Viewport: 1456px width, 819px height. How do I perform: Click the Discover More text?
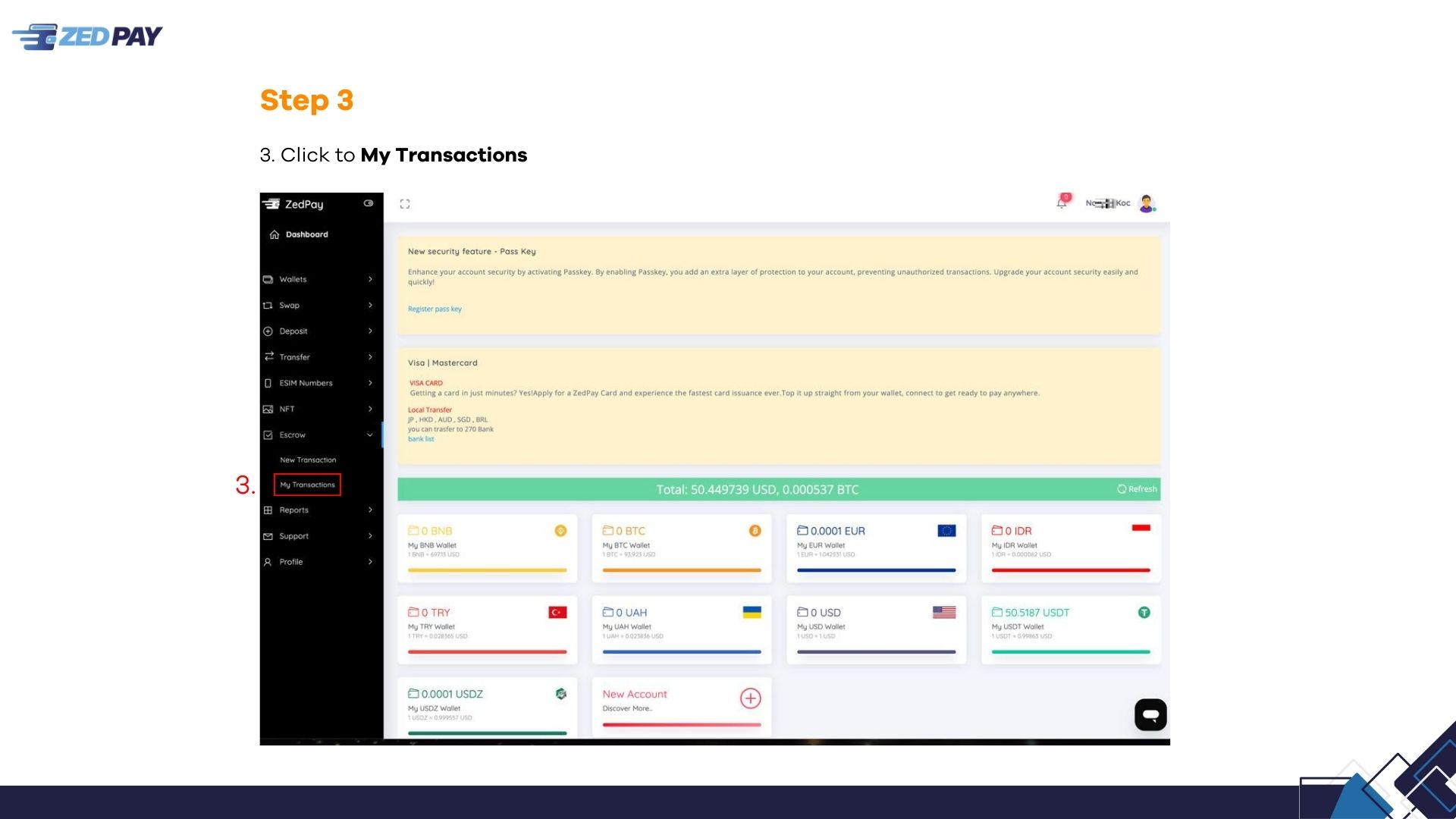[627, 708]
